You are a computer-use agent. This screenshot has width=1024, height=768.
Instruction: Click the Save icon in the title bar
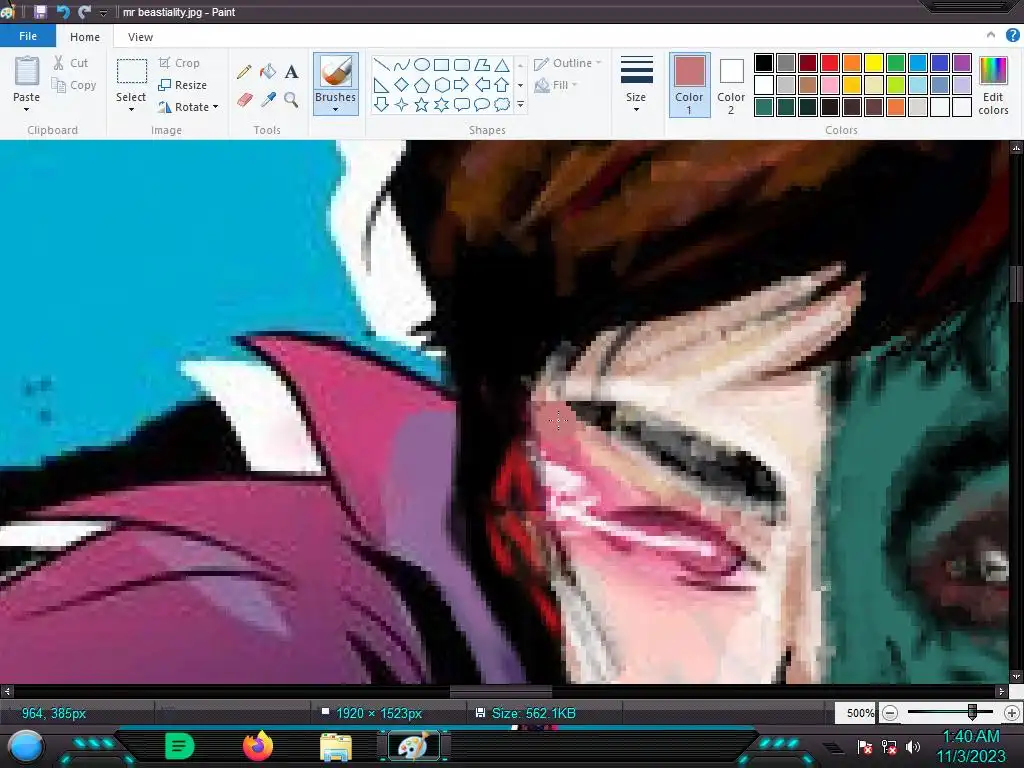pos(40,12)
